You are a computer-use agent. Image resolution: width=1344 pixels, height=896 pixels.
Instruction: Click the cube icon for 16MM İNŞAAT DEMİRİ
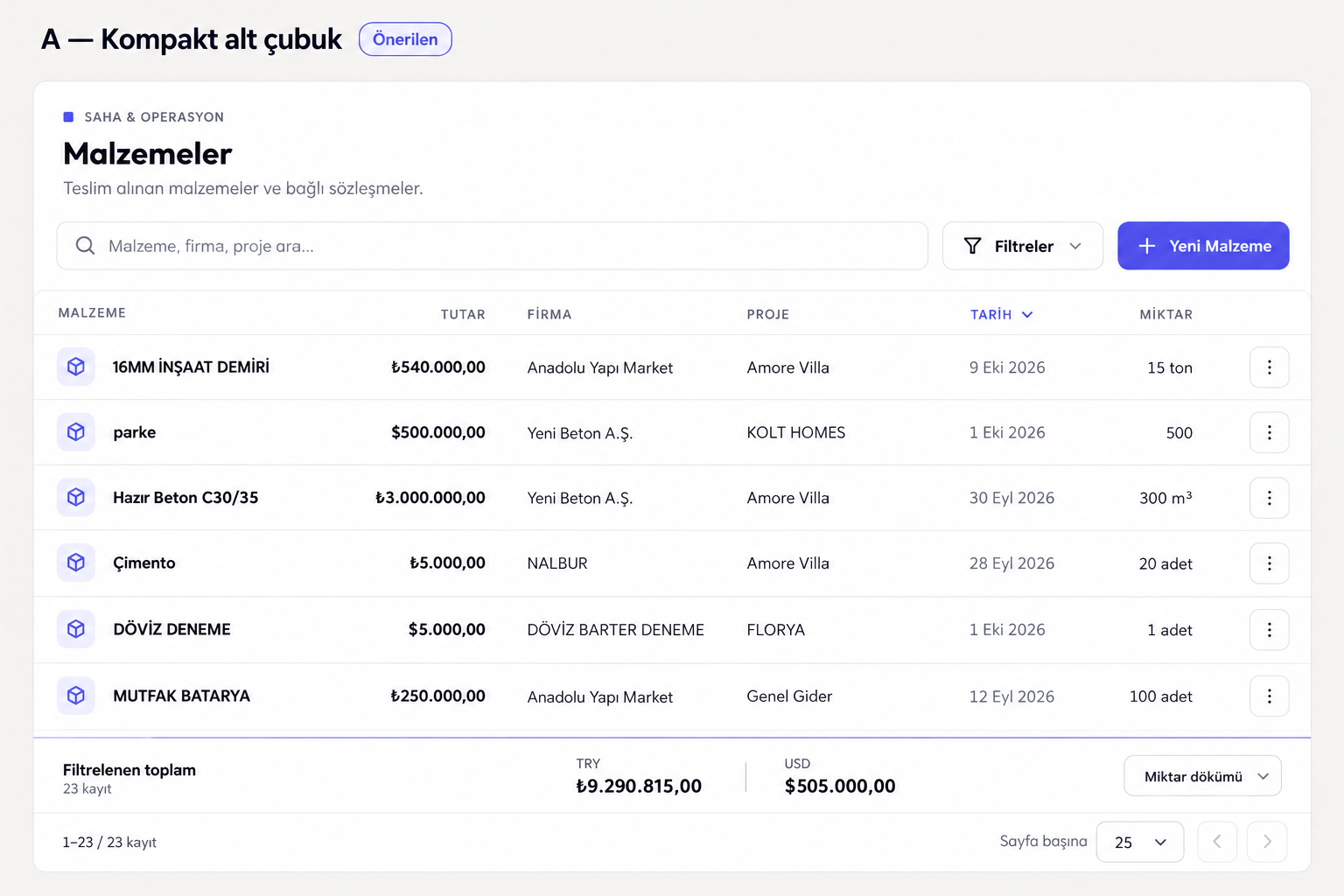(76, 367)
